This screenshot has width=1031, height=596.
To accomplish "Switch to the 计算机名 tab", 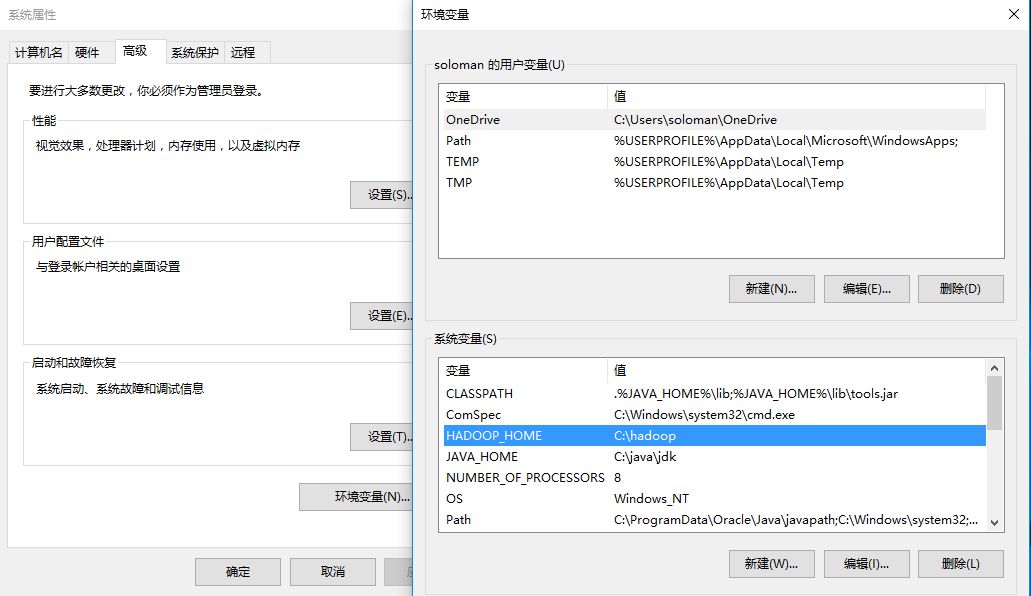I will 39,53.
